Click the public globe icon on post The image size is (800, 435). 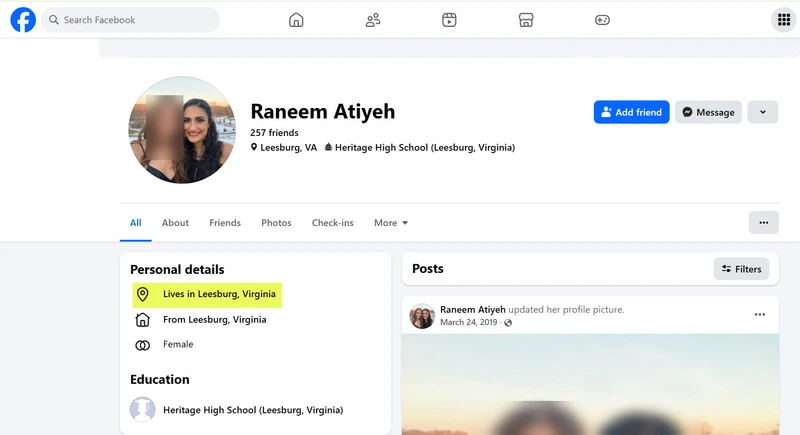click(508, 322)
